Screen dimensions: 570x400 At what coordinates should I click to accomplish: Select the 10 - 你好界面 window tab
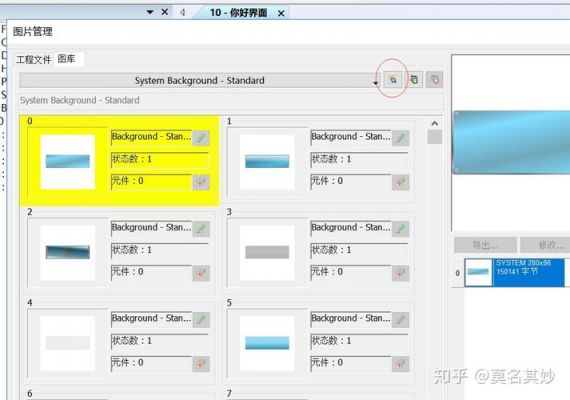(x=238, y=13)
